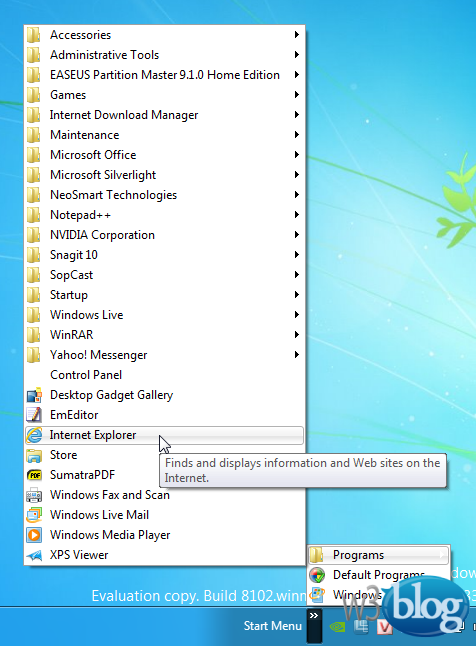
Task: Click the Windows Live Mail text
Action: 99,515
